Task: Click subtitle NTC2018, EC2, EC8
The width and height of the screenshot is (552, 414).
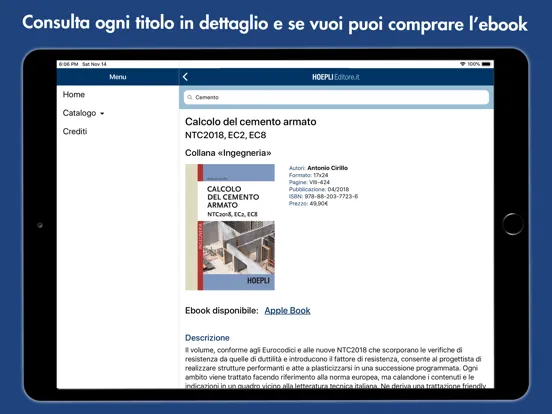Action: click(x=226, y=135)
